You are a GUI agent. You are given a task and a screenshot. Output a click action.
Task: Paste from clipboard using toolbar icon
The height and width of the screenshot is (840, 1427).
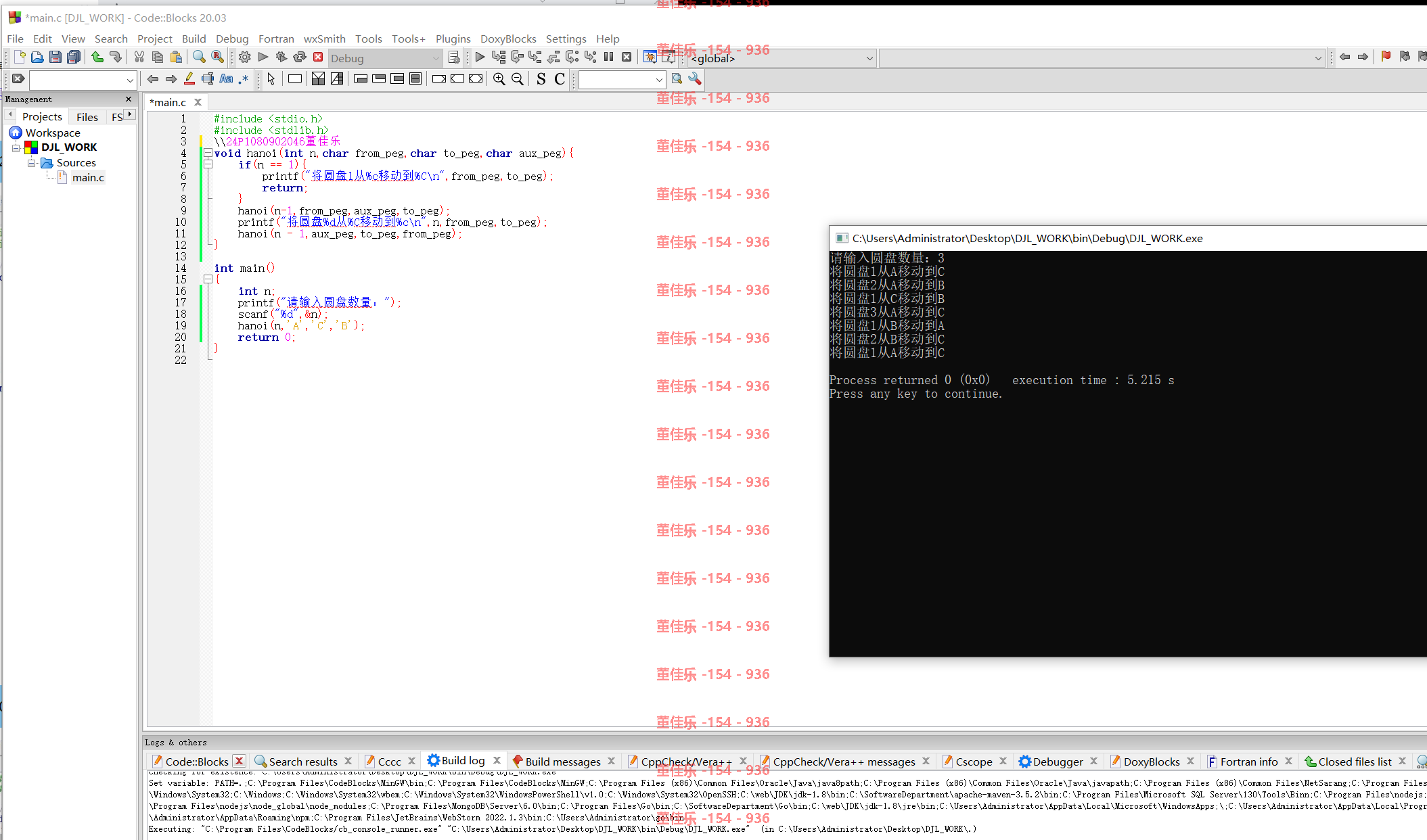tap(176, 57)
